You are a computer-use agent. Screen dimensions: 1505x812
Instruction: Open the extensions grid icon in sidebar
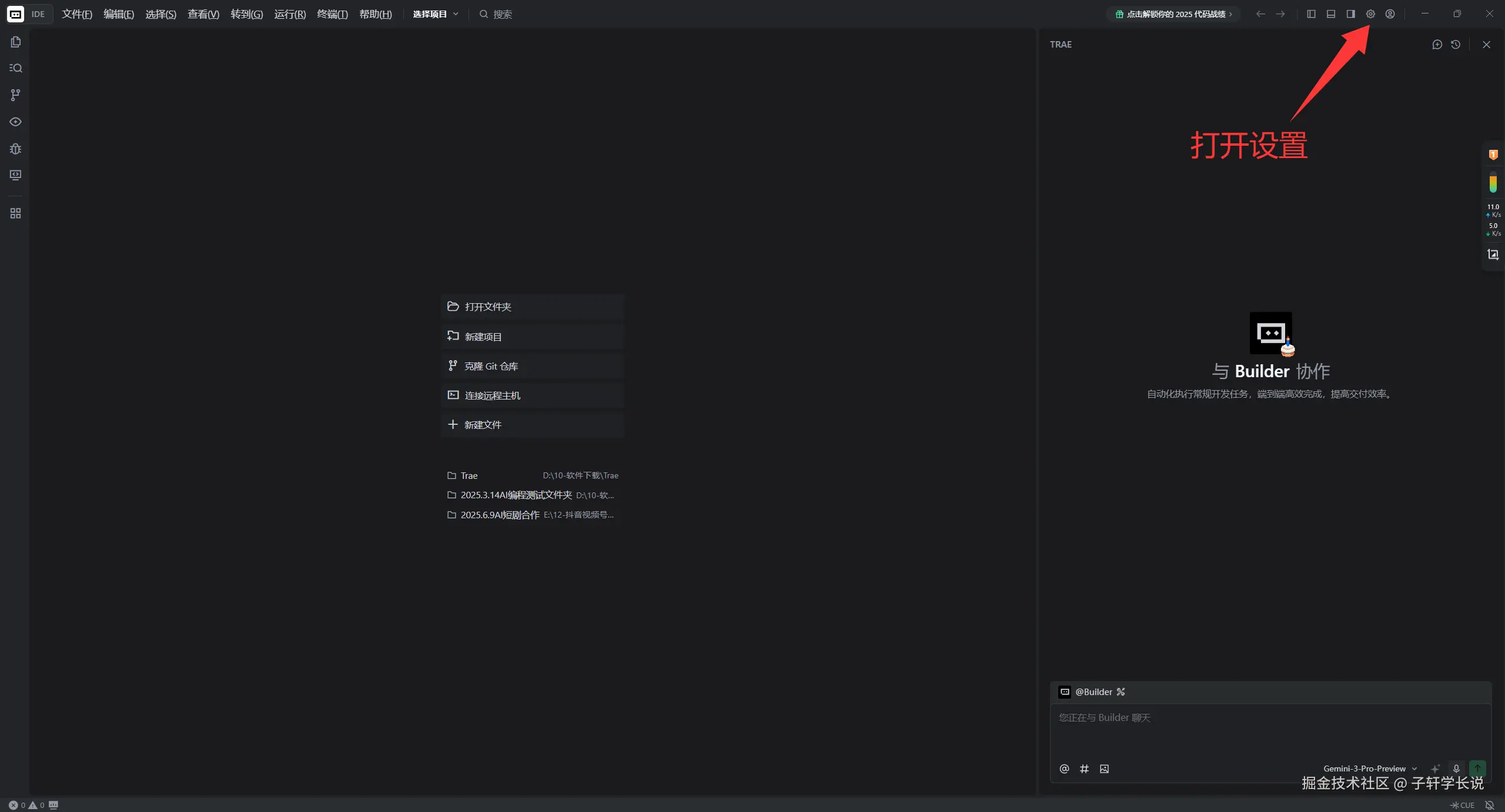pos(16,213)
